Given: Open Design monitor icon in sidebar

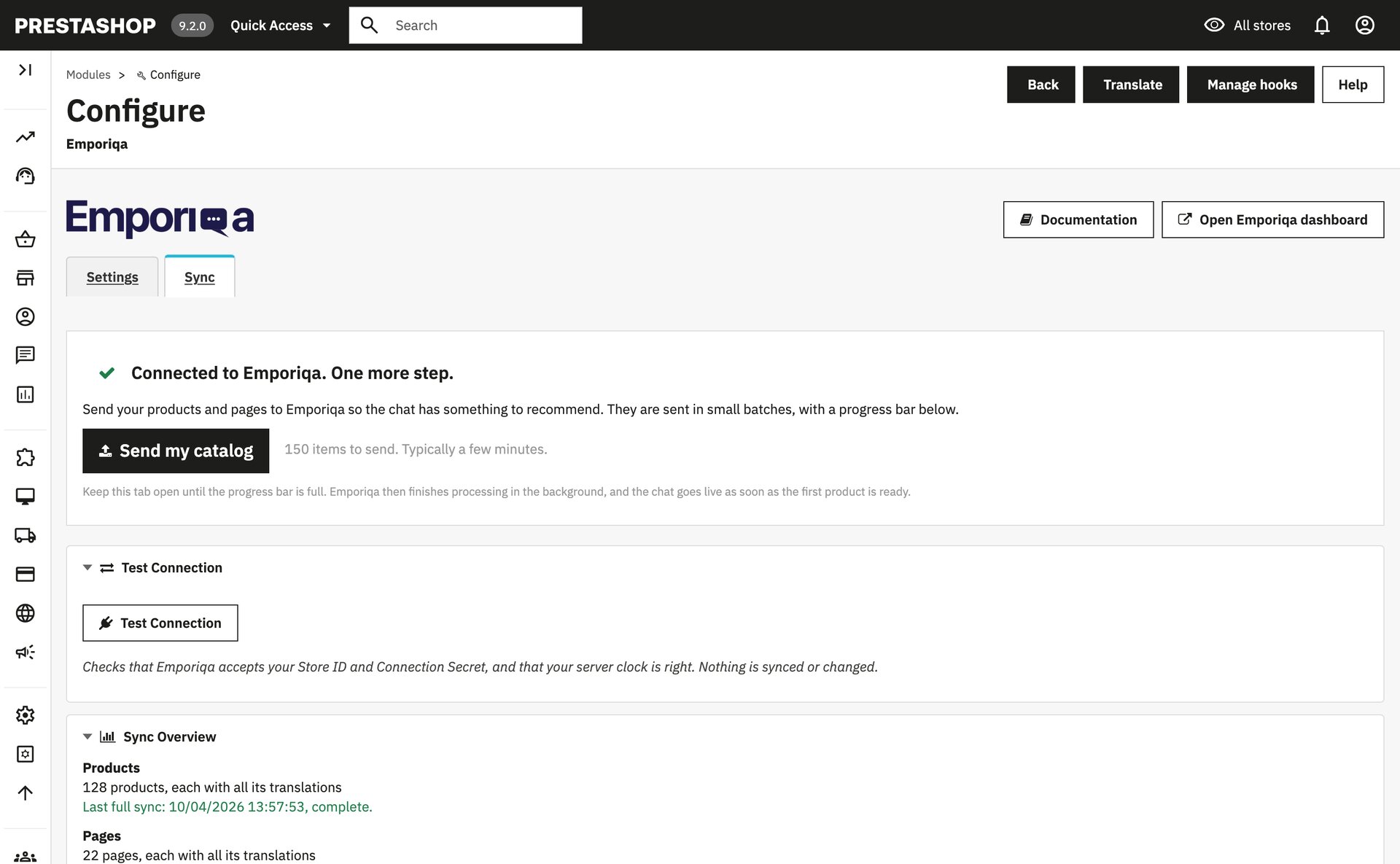Looking at the screenshot, I should [x=26, y=497].
